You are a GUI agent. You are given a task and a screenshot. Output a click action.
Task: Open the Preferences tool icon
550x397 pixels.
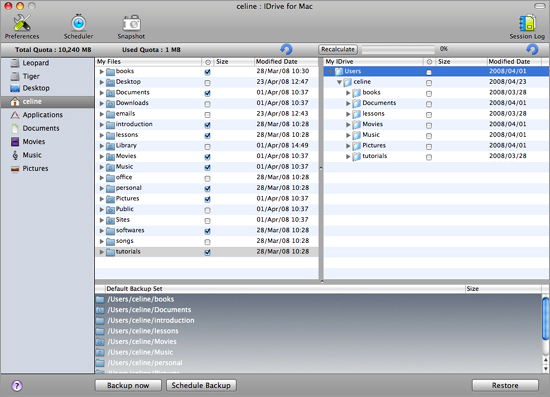(22, 23)
